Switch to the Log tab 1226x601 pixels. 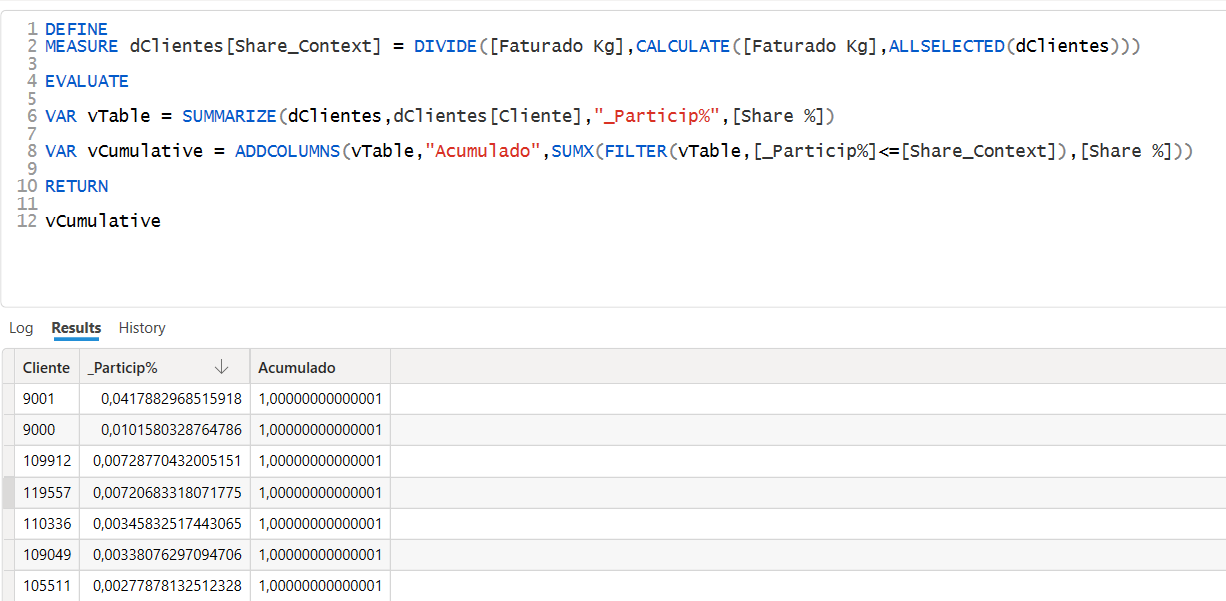point(21,327)
